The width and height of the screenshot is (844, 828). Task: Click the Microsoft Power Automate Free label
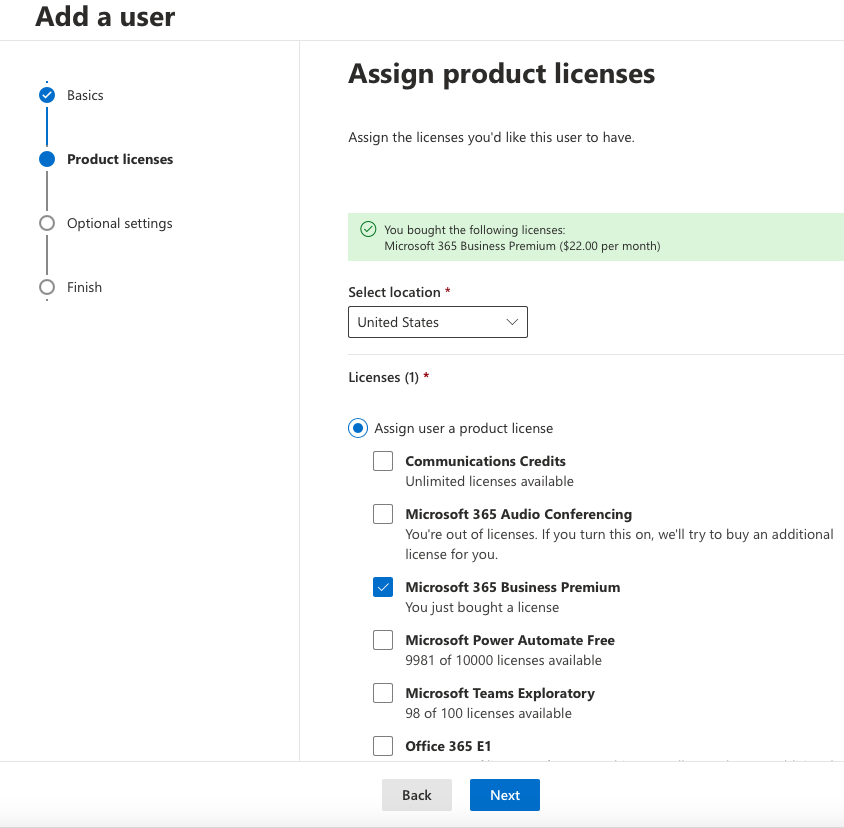click(510, 640)
